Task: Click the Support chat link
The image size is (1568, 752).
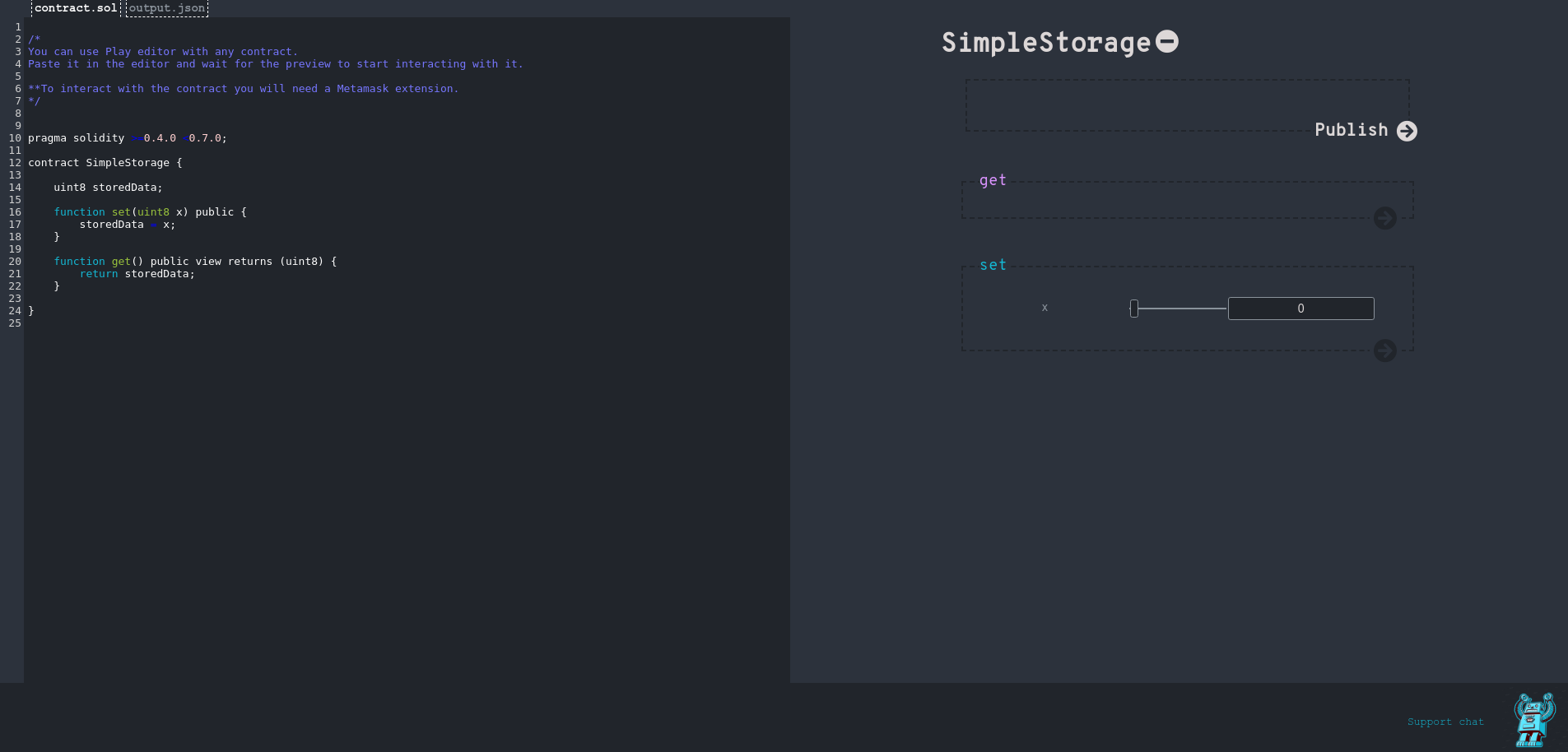Action: coord(1445,722)
